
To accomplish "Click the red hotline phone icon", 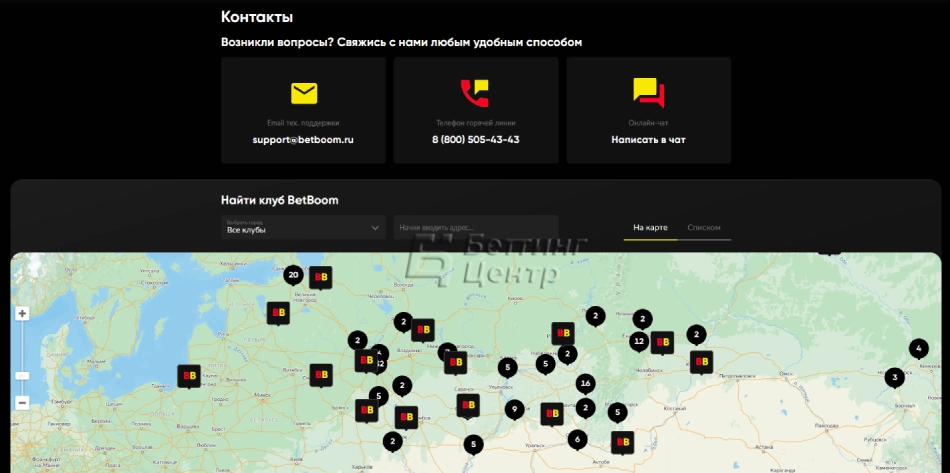I will click(x=475, y=93).
